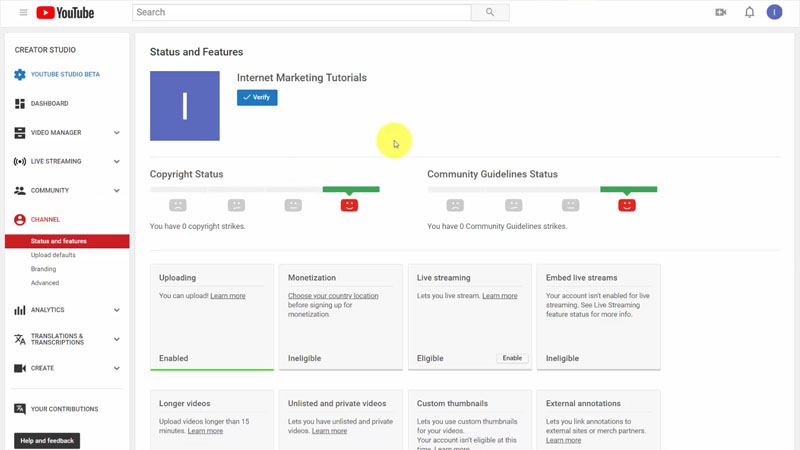Click the red copyright status smiley face
This screenshot has width=800, height=450.
tap(349, 205)
